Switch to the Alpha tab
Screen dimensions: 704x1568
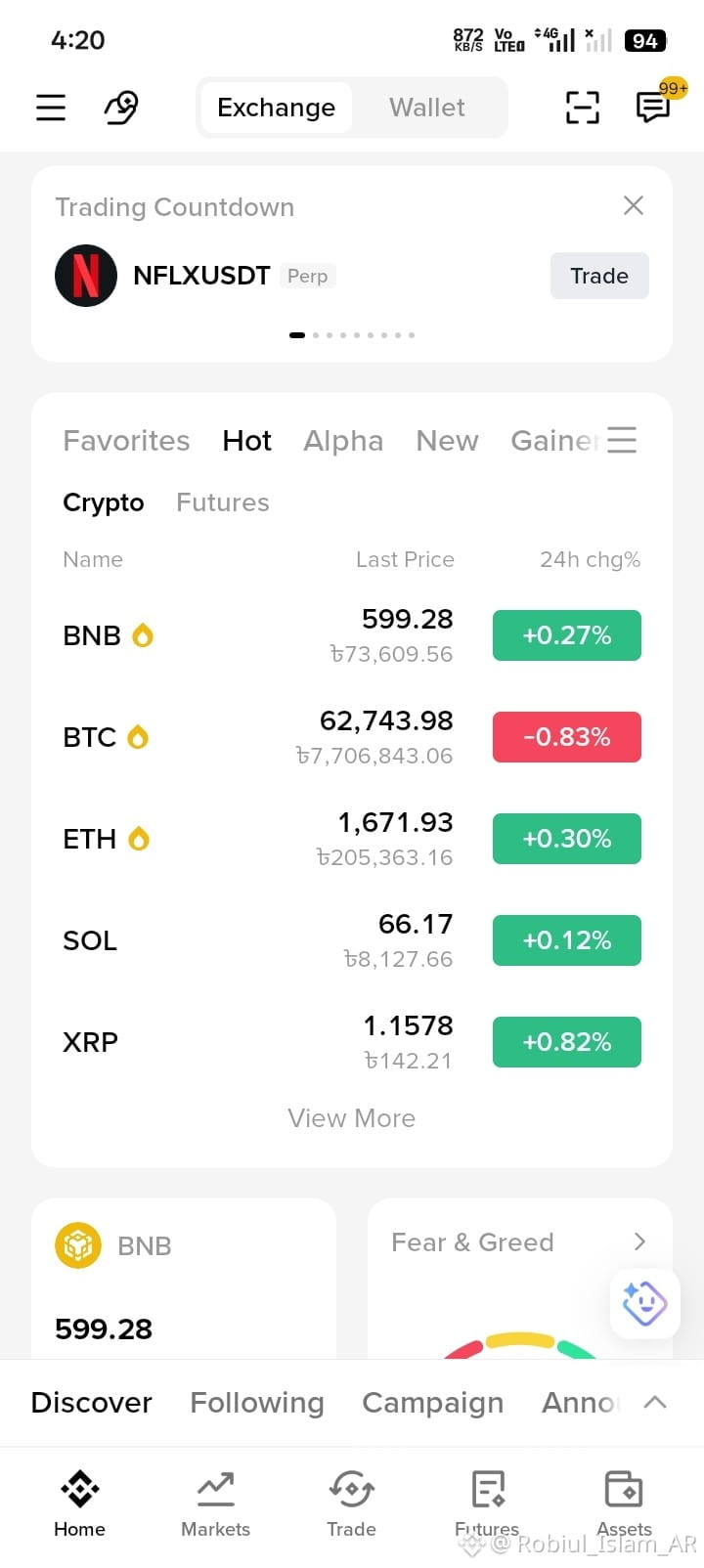click(x=343, y=441)
